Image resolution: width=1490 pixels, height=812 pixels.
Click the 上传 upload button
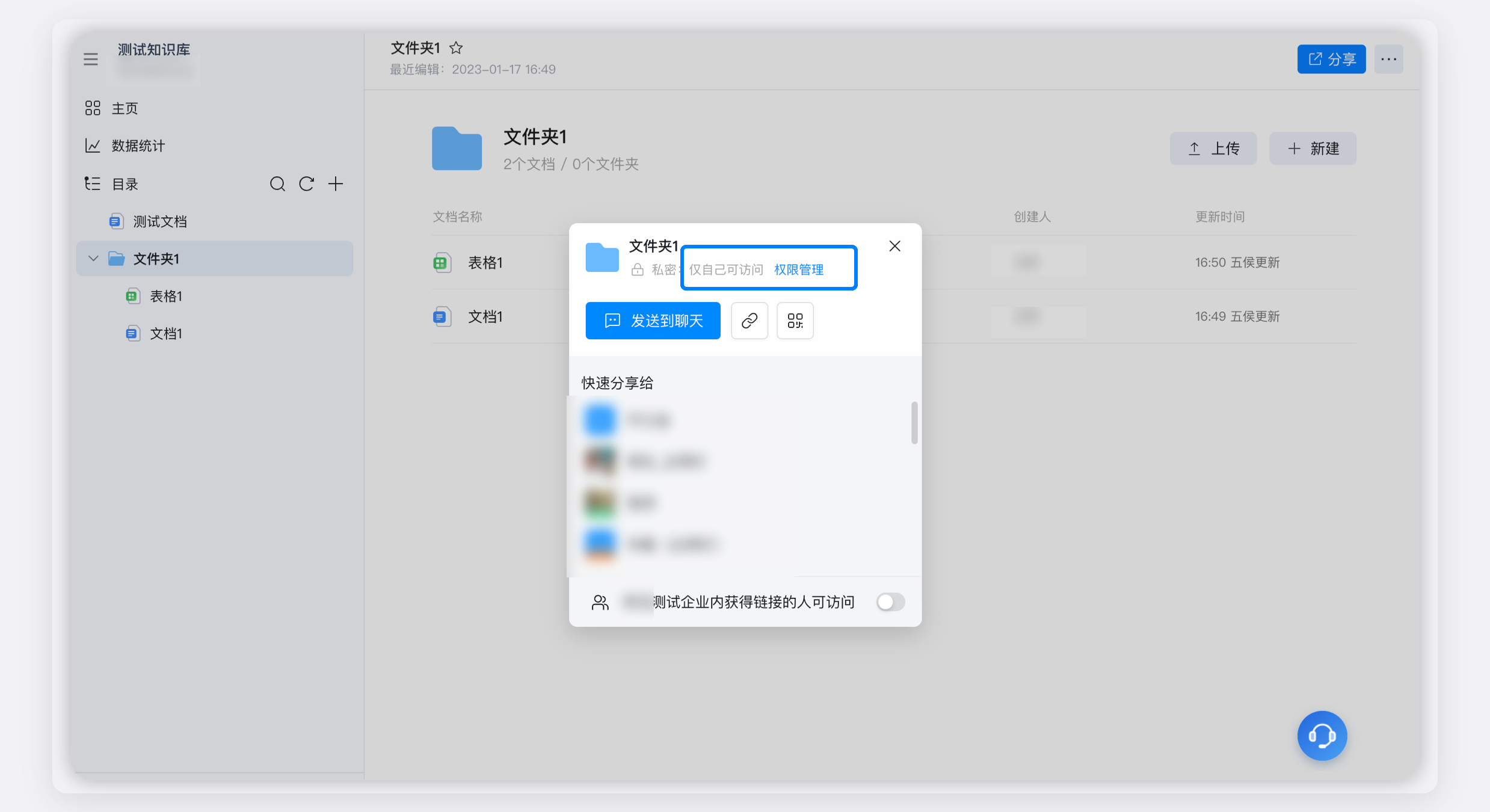coord(1213,149)
